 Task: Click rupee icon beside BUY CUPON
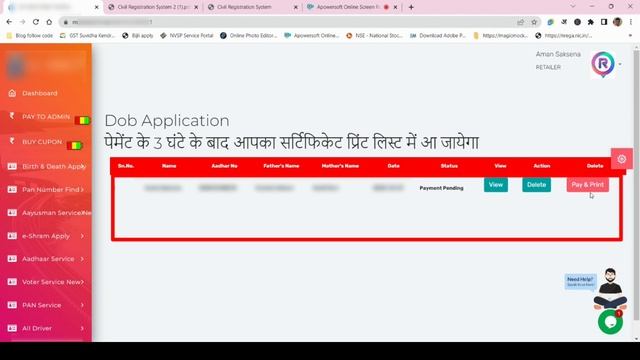(x=12, y=141)
